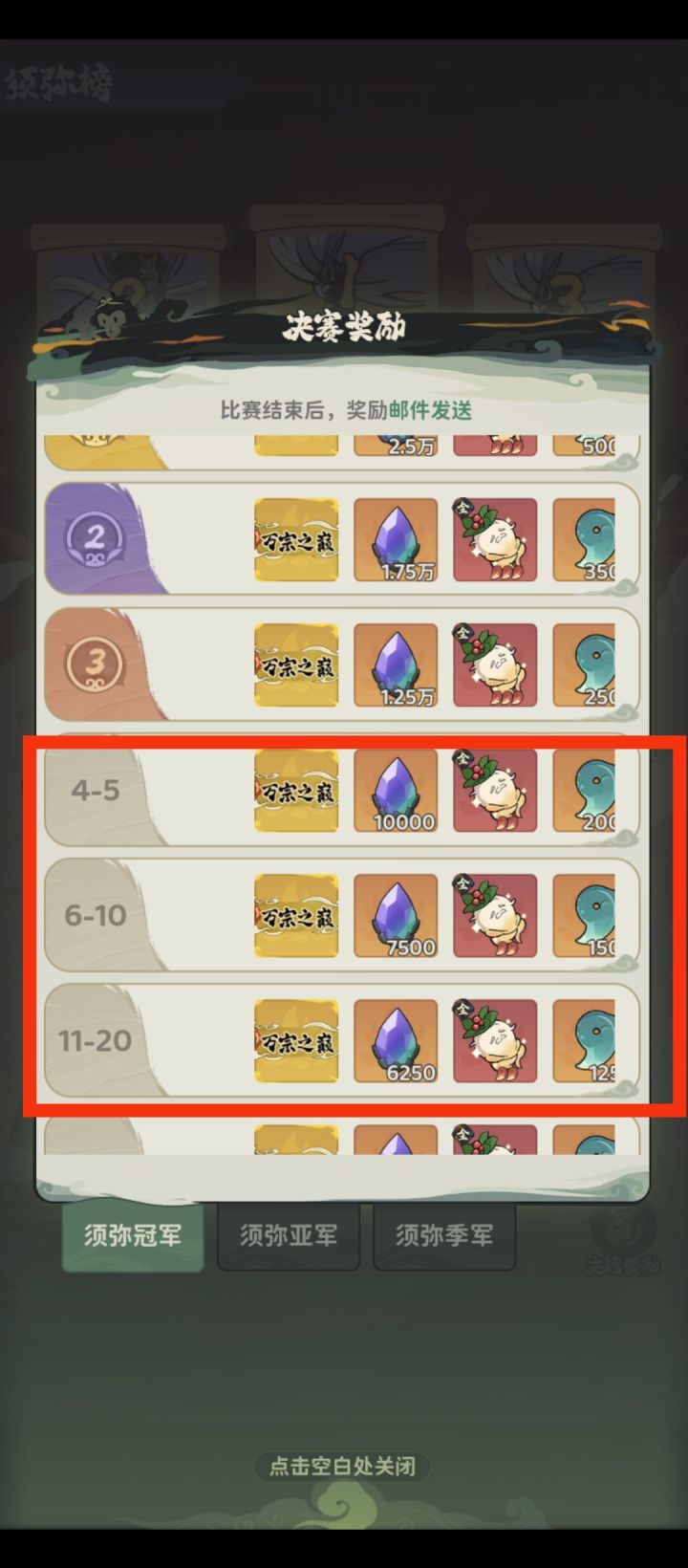Tap the 万宗之巅 title icon in 6-10 row
Image resolution: width=688 pixels, height=1568 pixels.
pos(296,915)
